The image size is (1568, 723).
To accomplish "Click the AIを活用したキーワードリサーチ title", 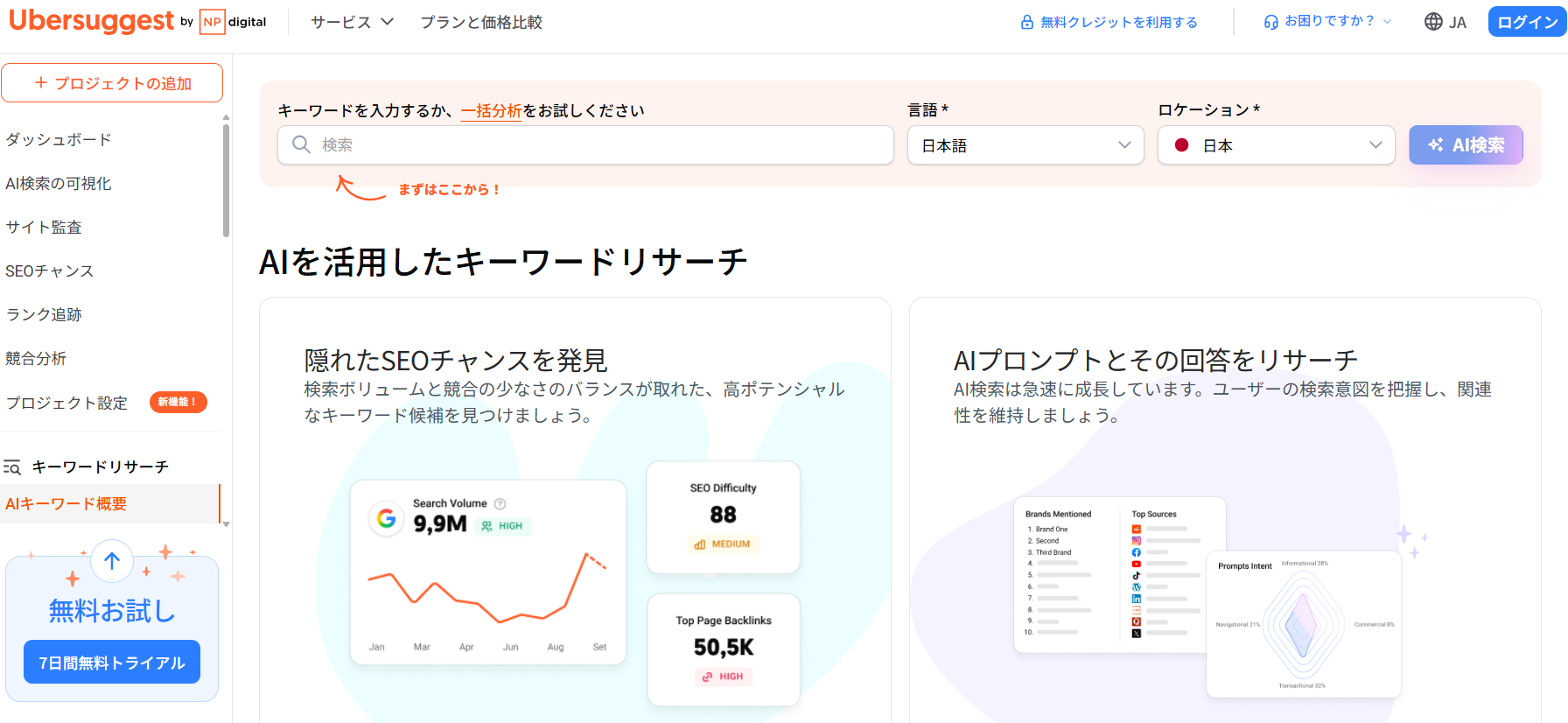I will [503, 262].
